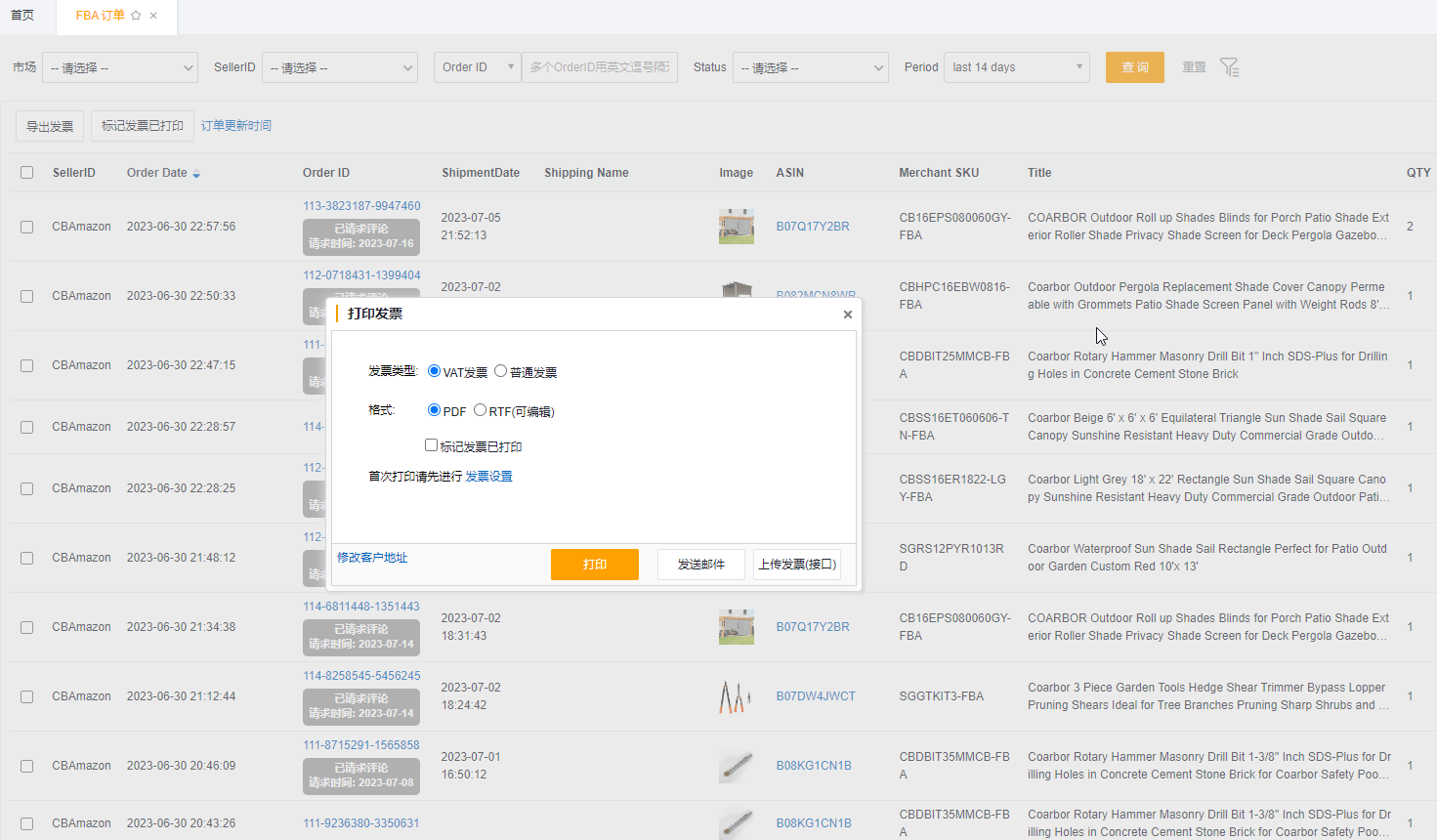This screenshot has height=840, width=1437.
Task: Open garden tools product thumbnail
Action: (736, 696)
